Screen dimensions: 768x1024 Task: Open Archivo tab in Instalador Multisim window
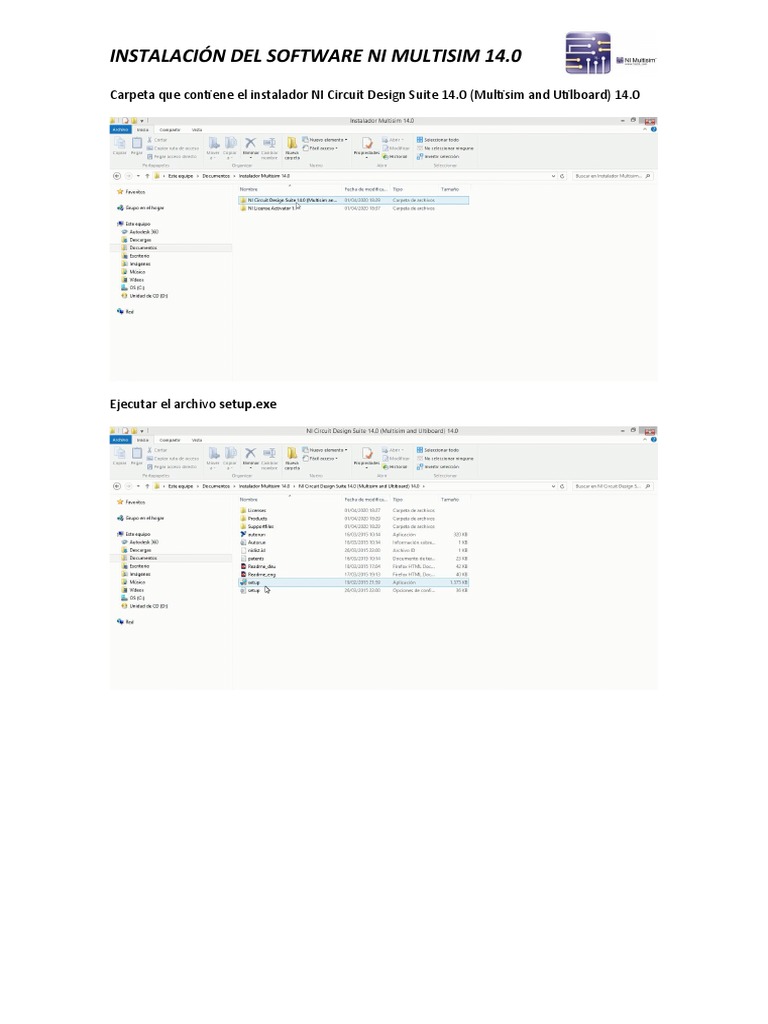tap(120, 129)
